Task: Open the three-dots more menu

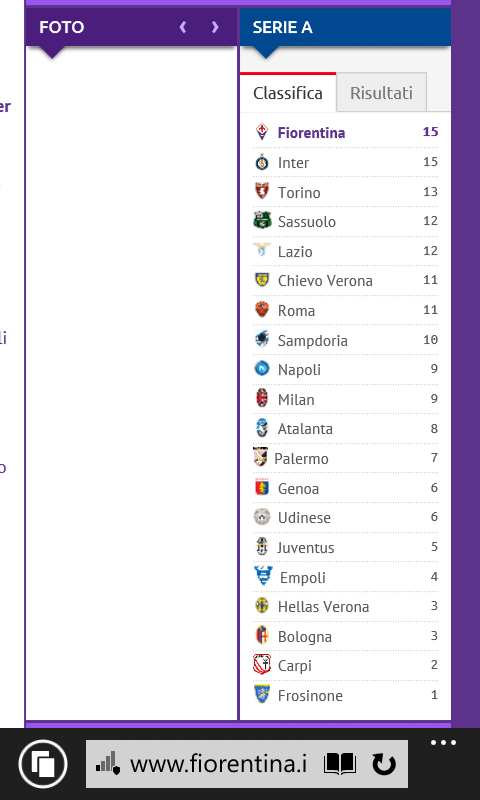Action: point(443,743)
